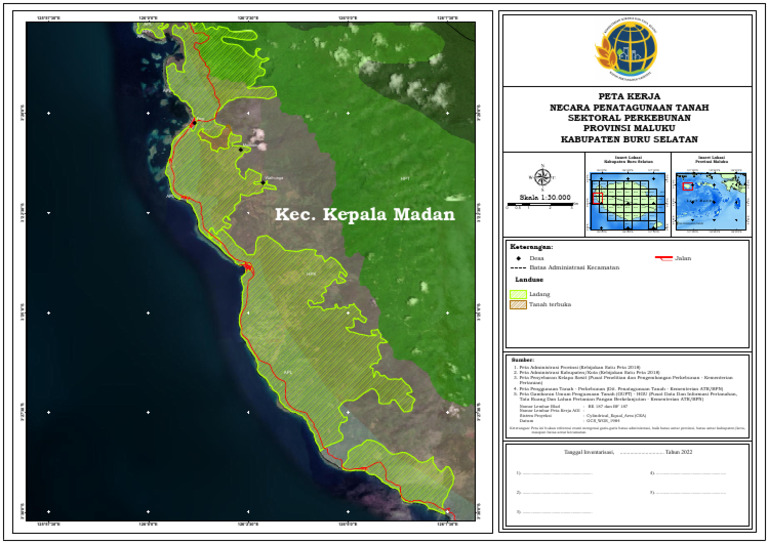Image resolution: width=768 pixels, height=543 pixels.
Task: Click the Datum GCS_WGS_1984 entry
Action: coord(569,421)
